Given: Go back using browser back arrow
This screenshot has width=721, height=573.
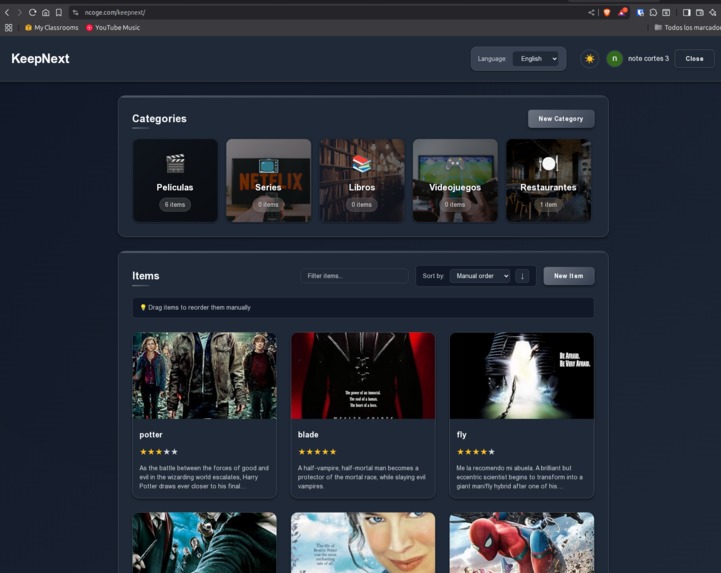Looking at the screenshot, I should (x=7, y=12).
